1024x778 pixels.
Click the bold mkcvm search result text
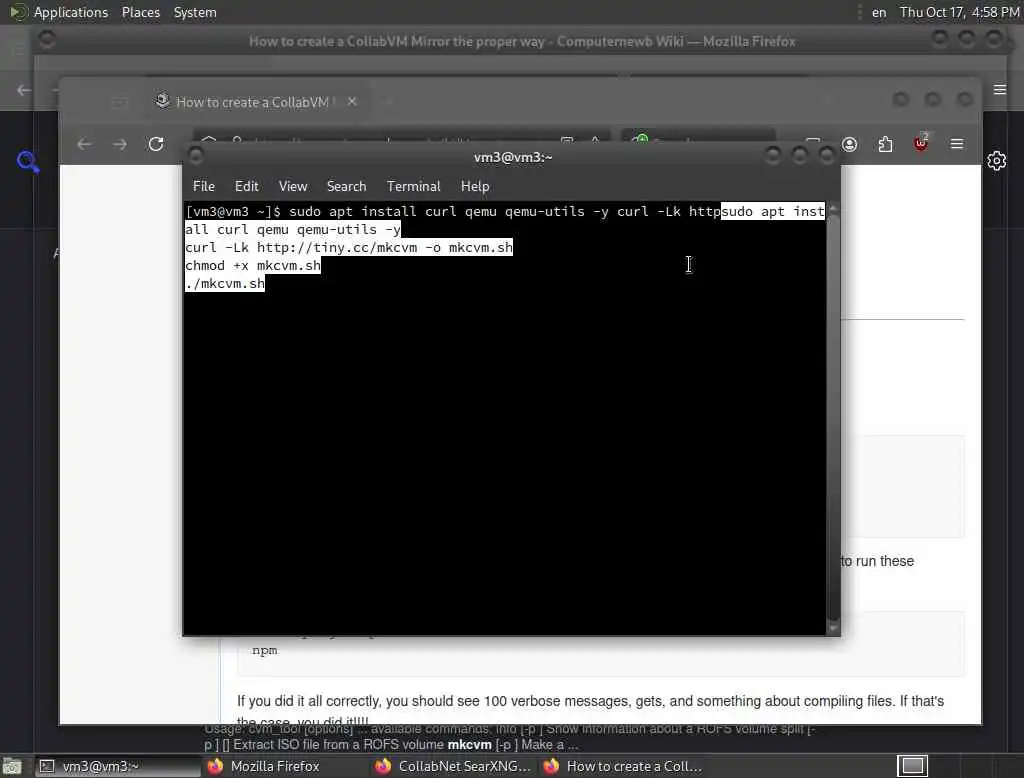click(x=469, y=745)
